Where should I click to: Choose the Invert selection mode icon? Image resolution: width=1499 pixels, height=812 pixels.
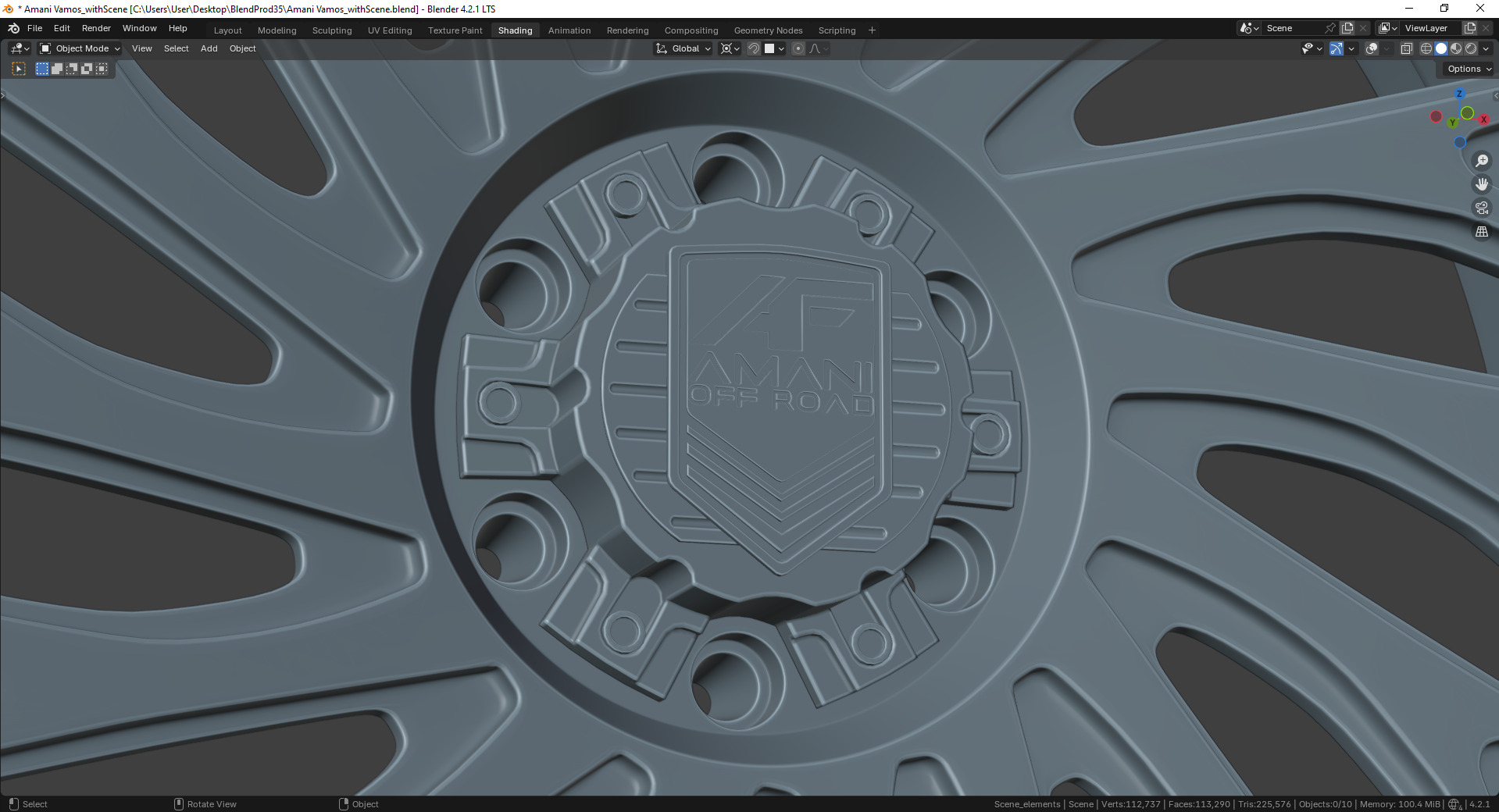point(87,69)
